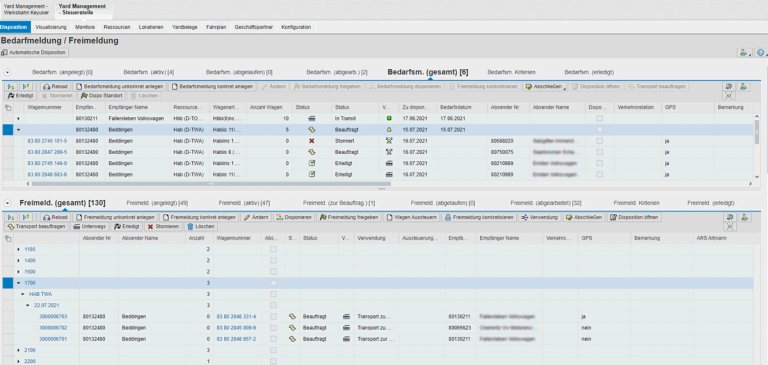This screenshot has height=365, width=768.
Task: Toggle Dispo checkbox for Wagennummer 83 80 2745 101-5
Action: pyautogui.click(x=600, y=141)
